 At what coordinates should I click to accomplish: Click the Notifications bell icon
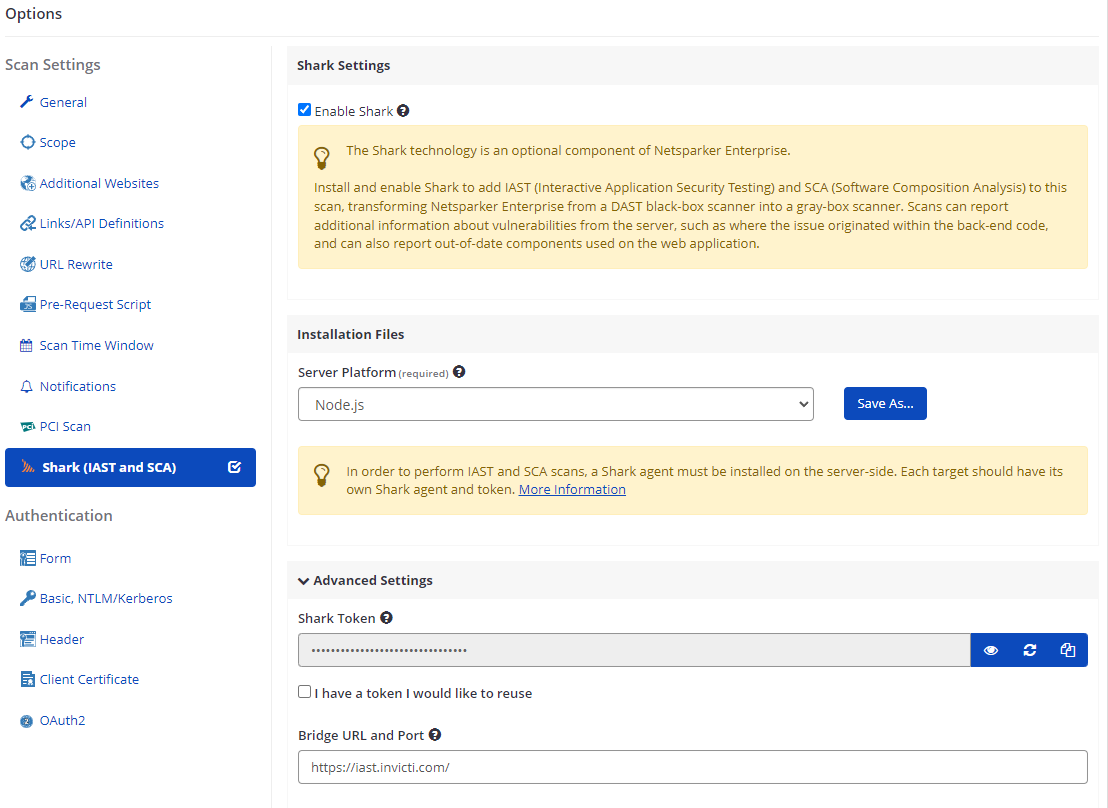(x=27, y=387)
